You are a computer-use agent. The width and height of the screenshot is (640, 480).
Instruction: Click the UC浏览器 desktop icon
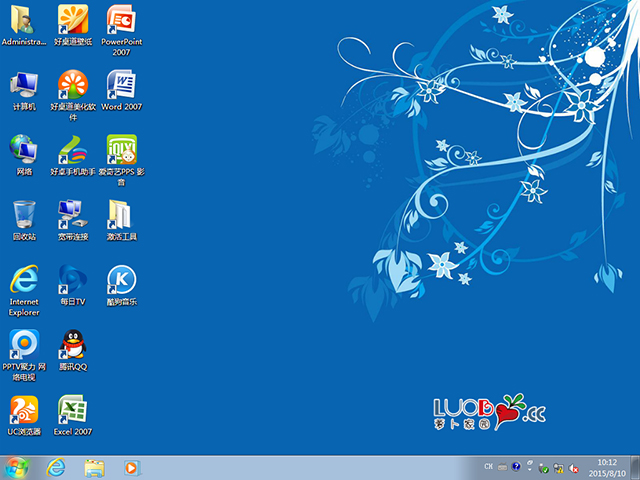24,409
